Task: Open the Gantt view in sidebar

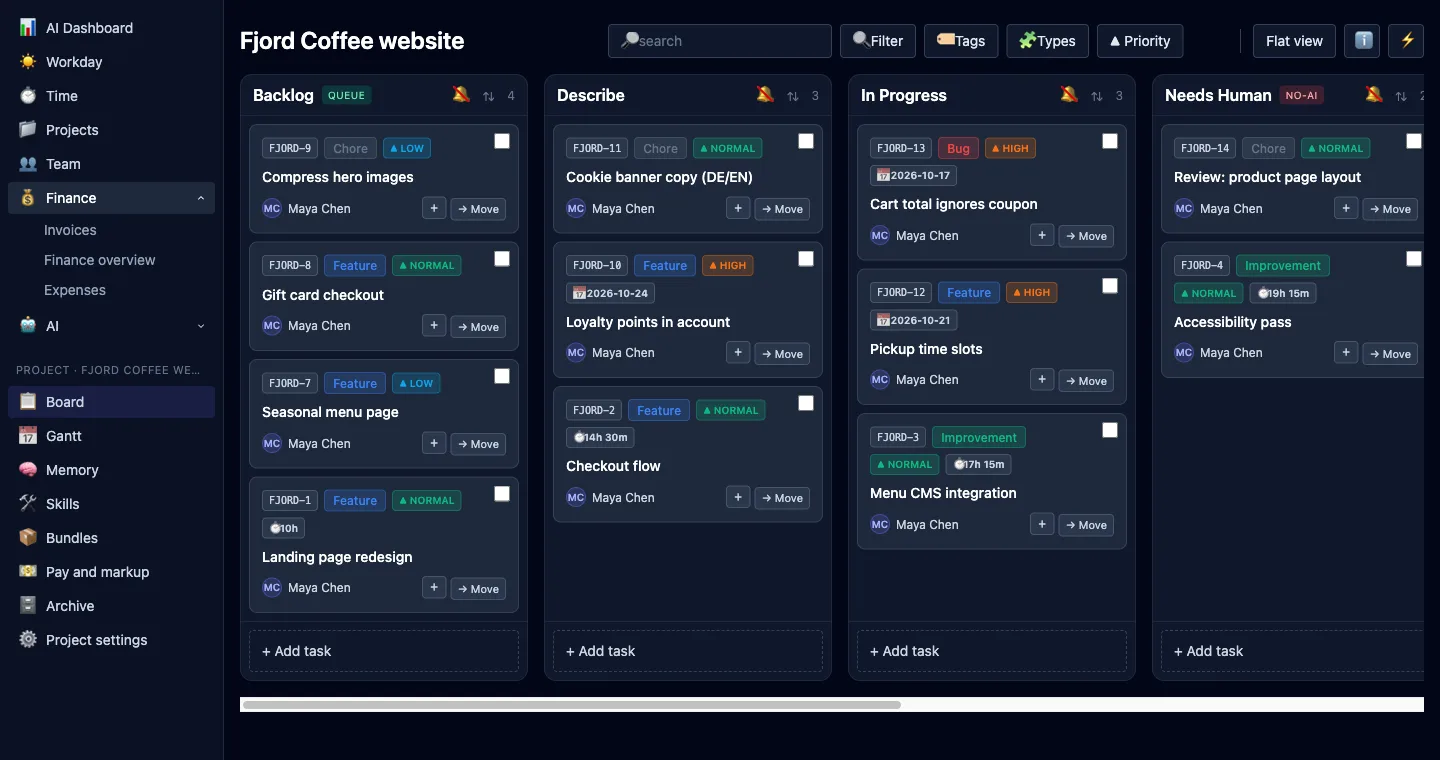Action: point(111,436)
